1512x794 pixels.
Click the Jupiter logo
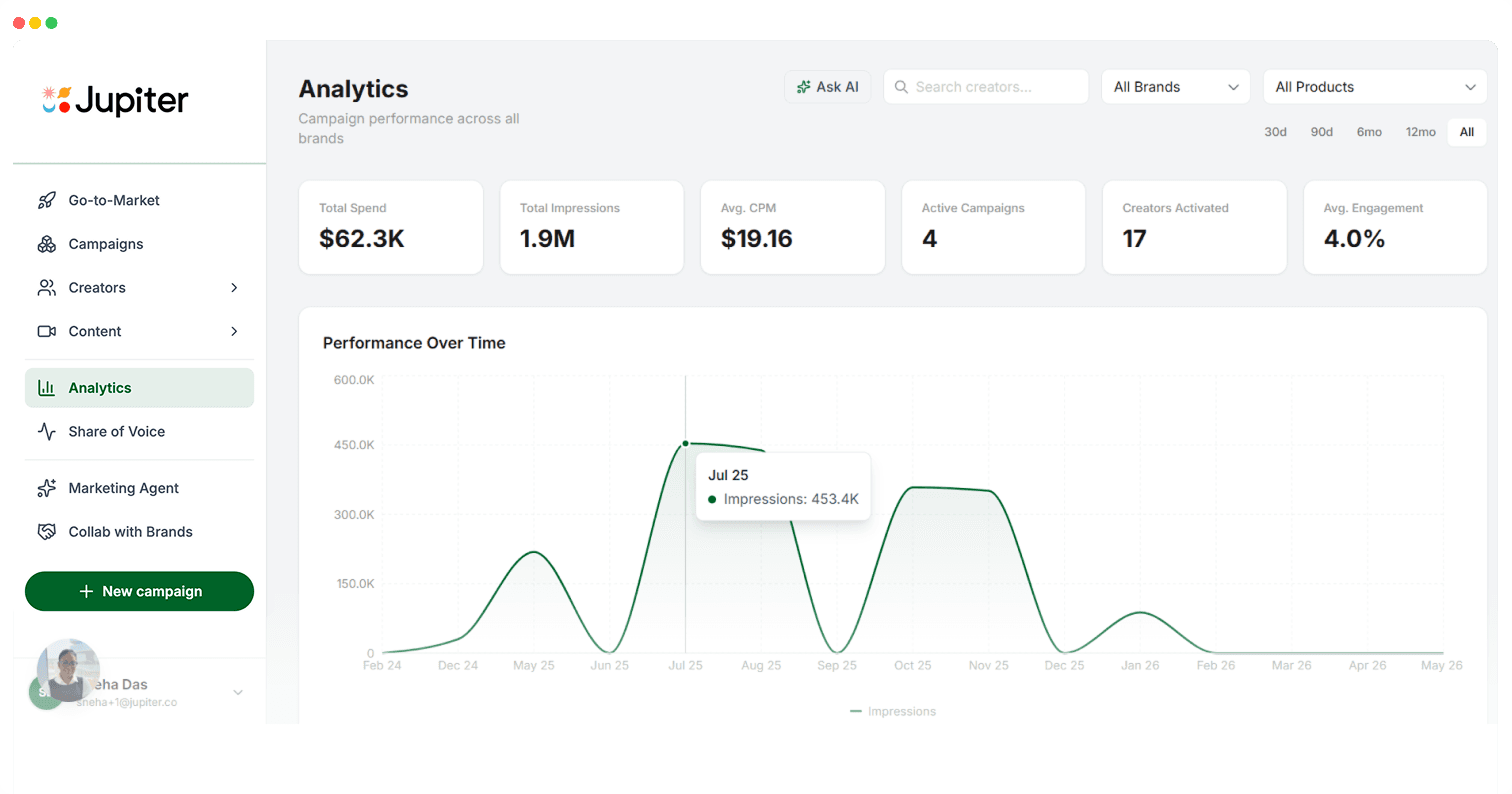pyautogui.click(x=113, y=100)
